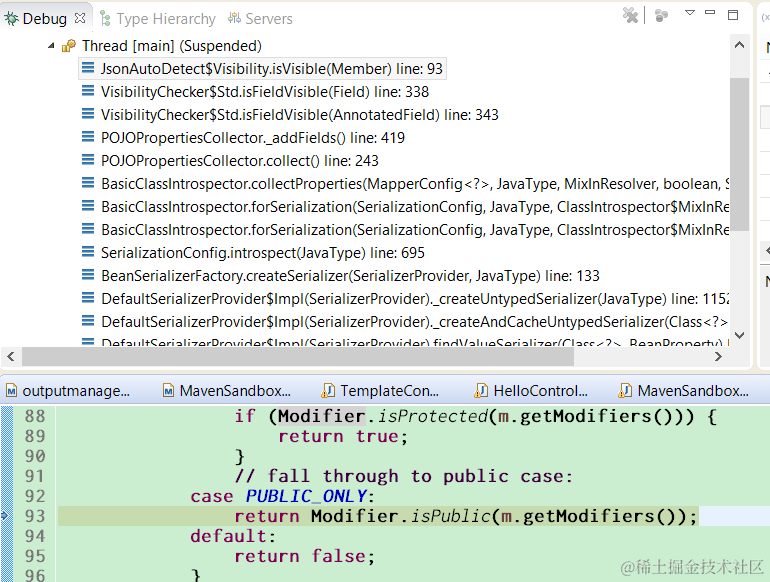Minimize the Debug view panel

tap(710, 12)
